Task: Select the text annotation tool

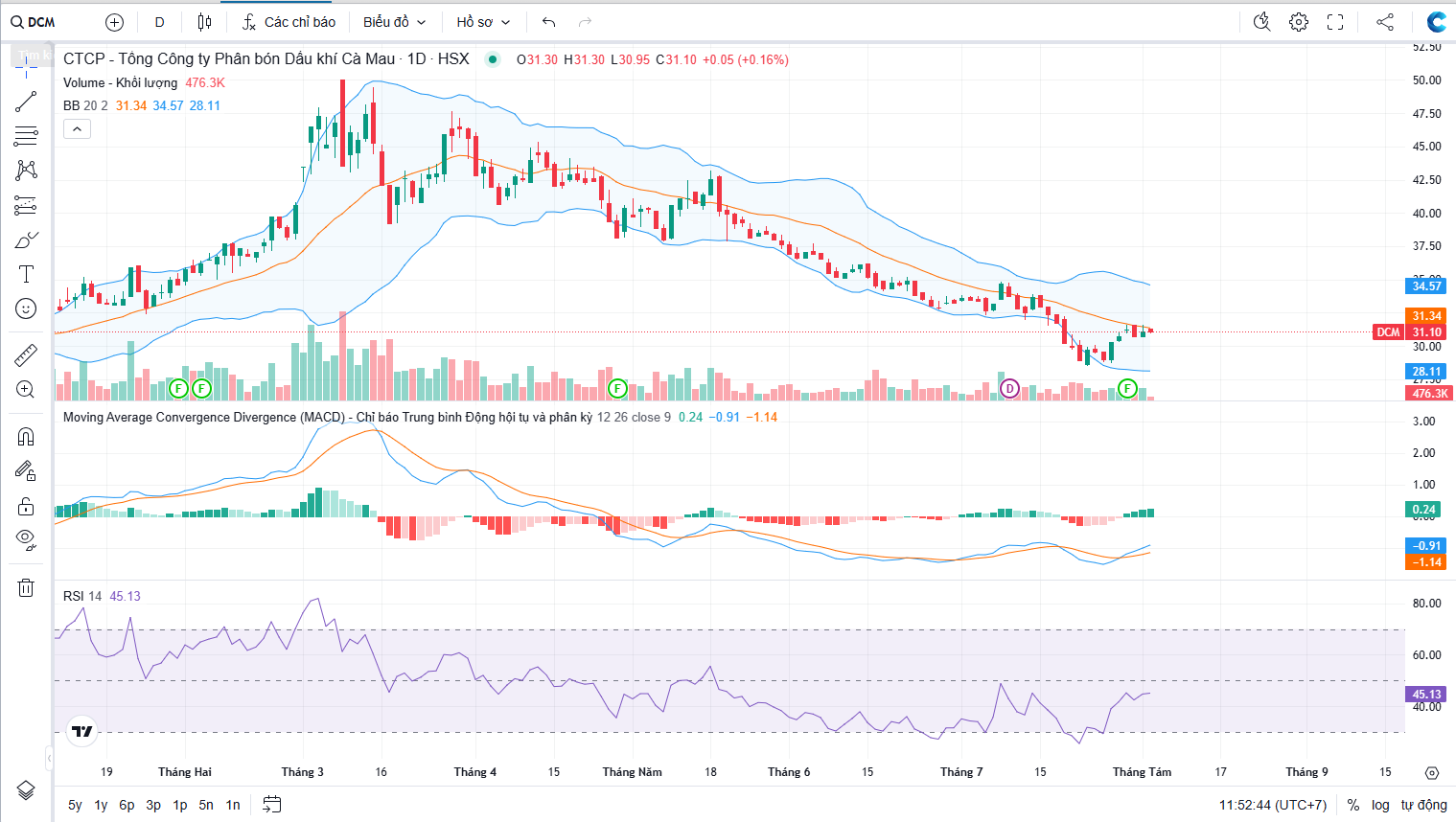Action: 26,274
